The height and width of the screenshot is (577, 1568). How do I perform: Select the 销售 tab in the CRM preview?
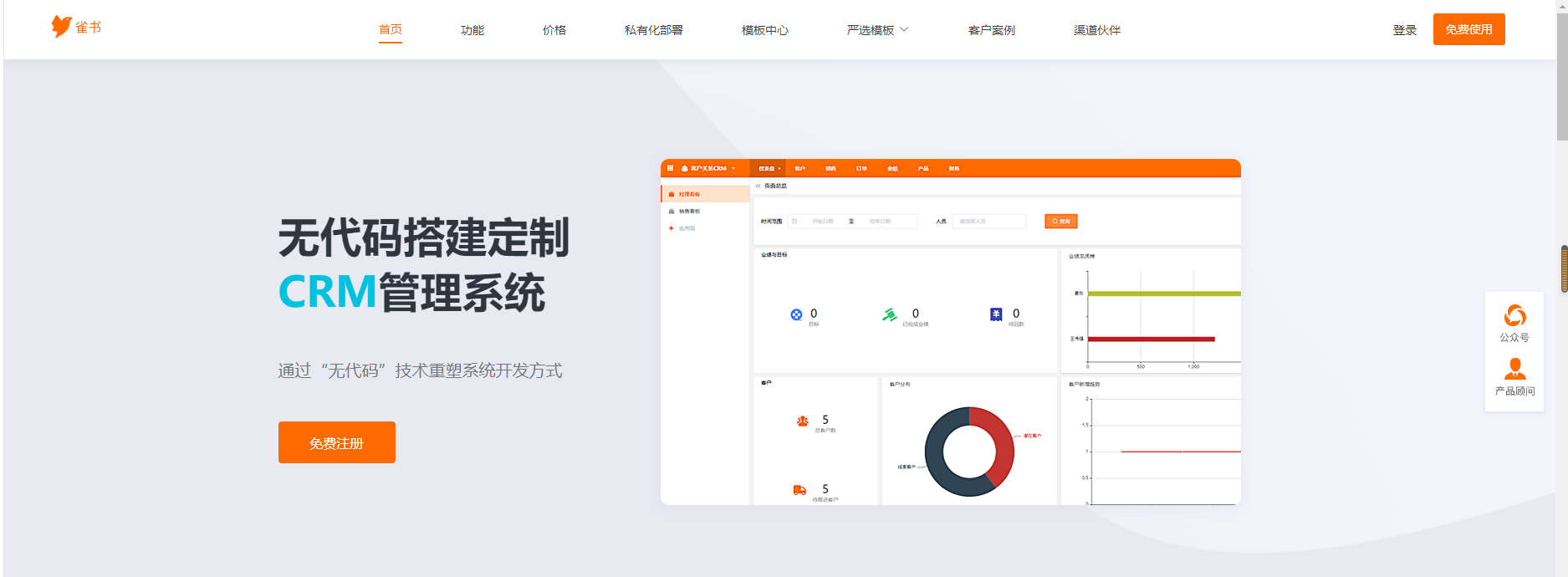[x=830, y=168]
